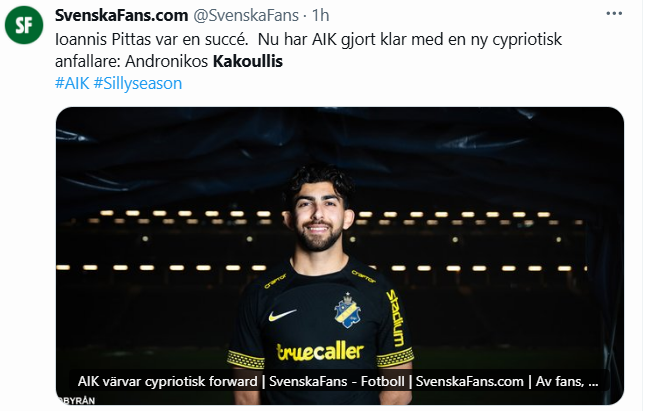Open the three-dot more options menu

coord(614,14)
